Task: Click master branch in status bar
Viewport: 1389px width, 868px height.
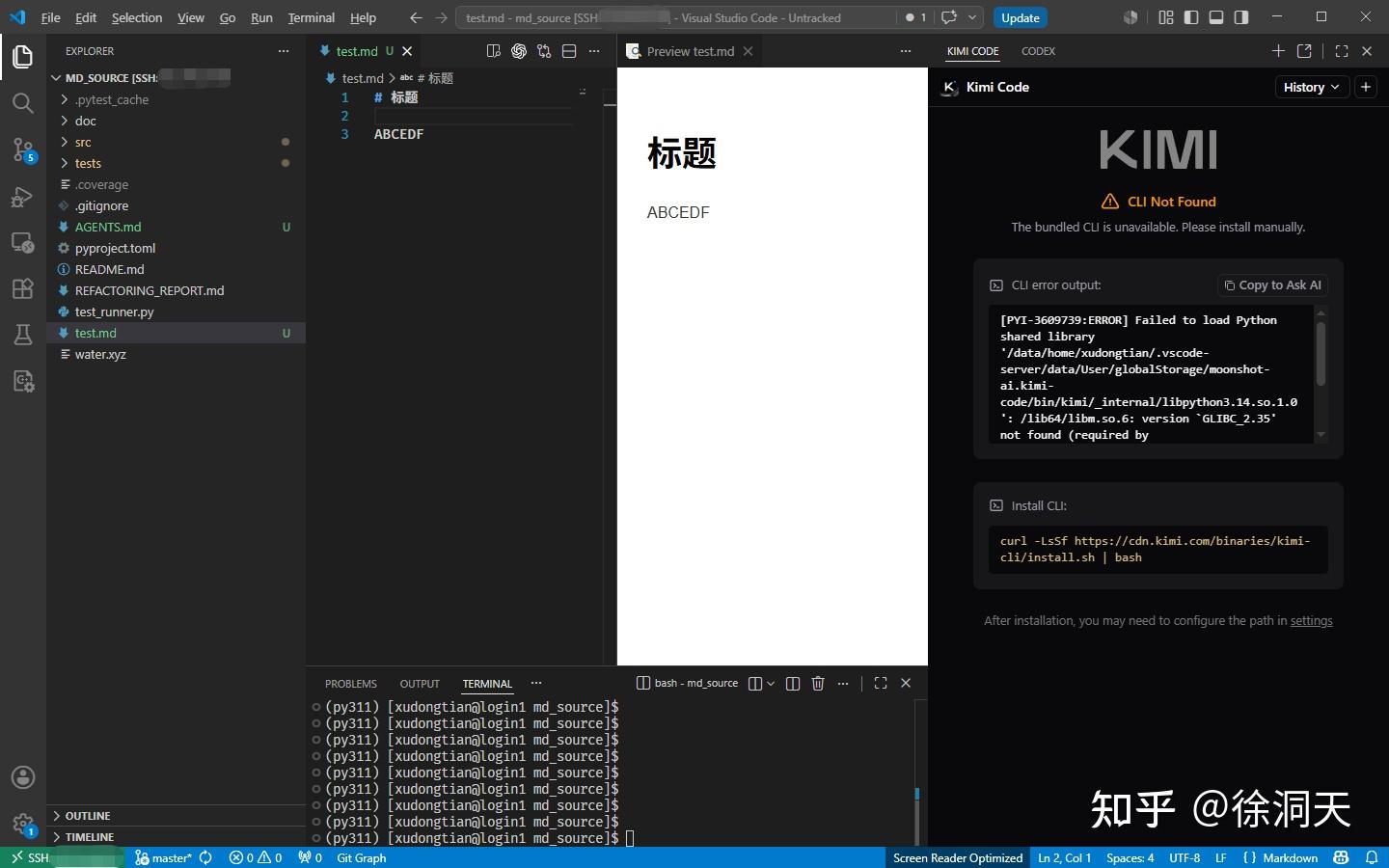Action: click(x=164, y=857)
